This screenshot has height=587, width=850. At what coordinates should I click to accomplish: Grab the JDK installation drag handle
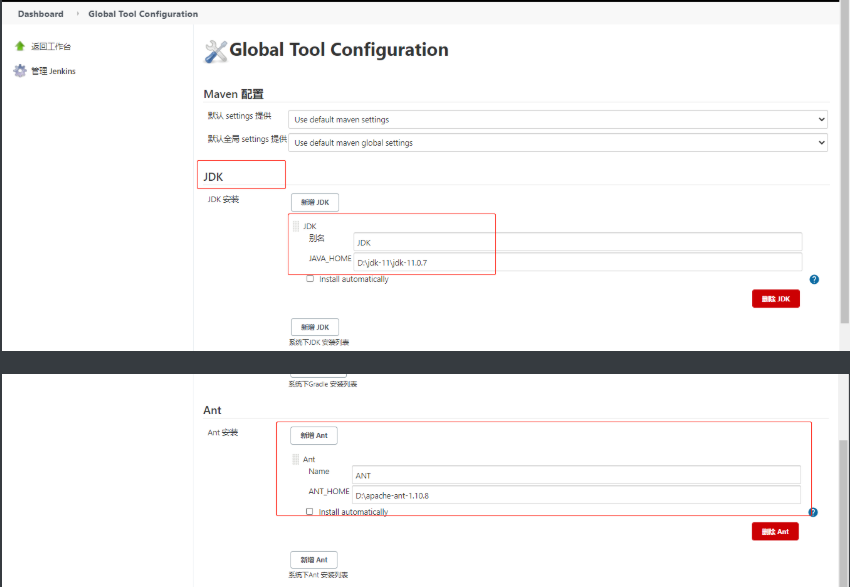click(x=296, y=226)
